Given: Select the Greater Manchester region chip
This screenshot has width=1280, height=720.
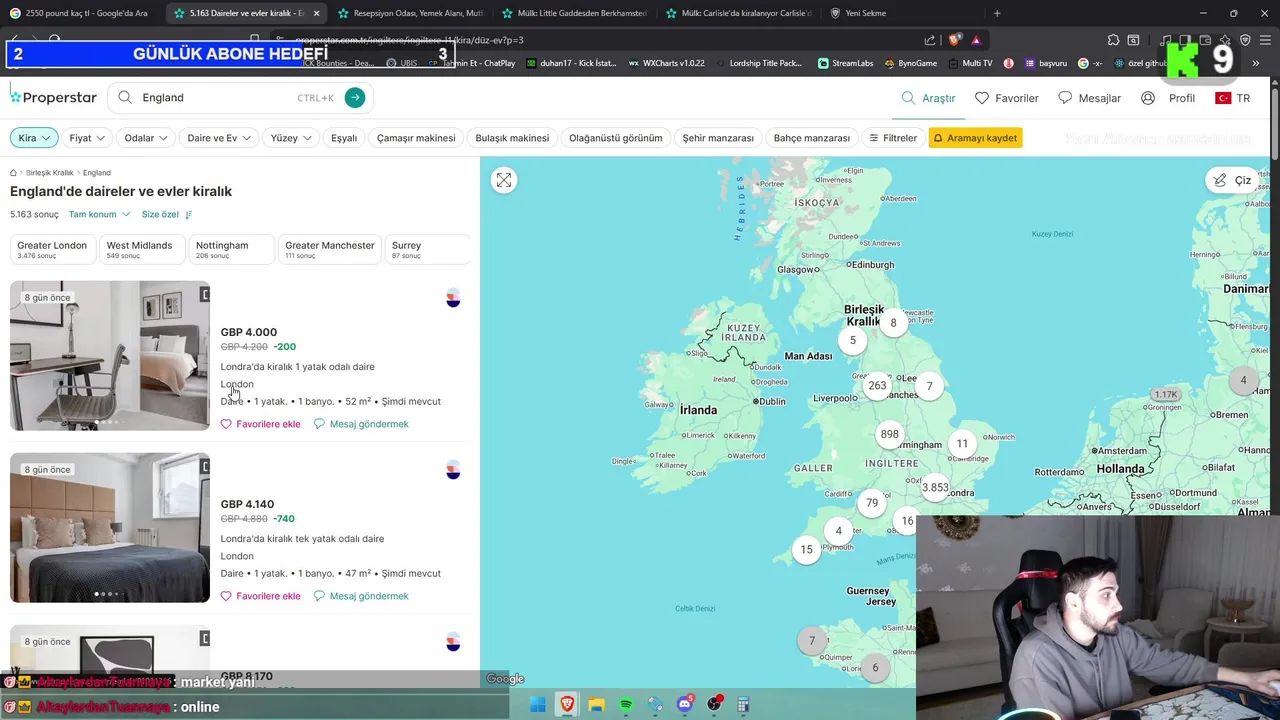Looking at the screenshot, I should click(x=330, y=249).
